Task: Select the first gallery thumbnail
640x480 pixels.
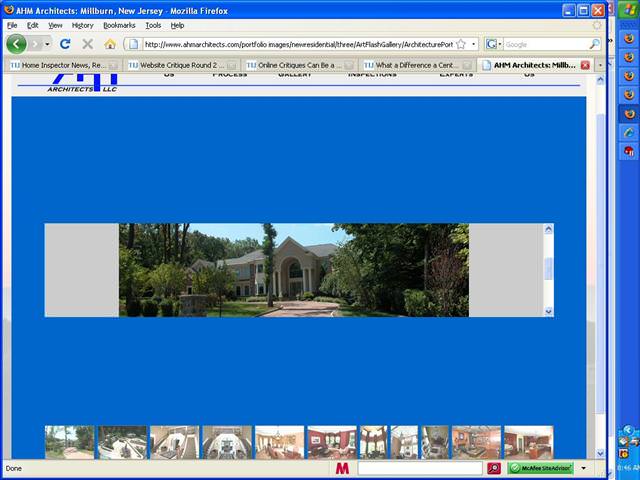Action: point(69,442)
